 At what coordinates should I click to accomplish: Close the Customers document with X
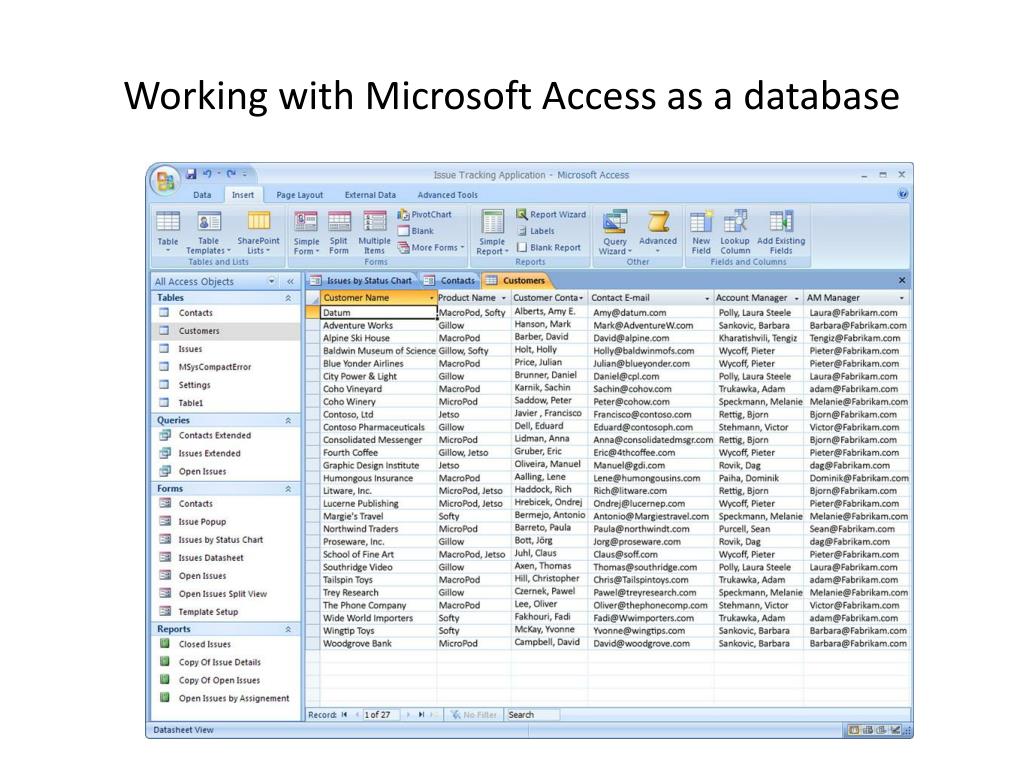coord(902,280)
